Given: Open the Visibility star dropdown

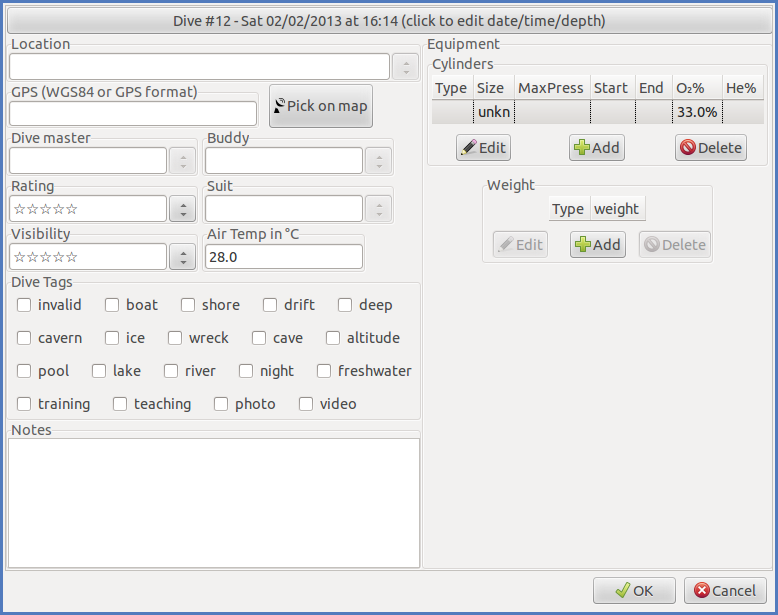Looking at the screenshot, I should [183, 257].
